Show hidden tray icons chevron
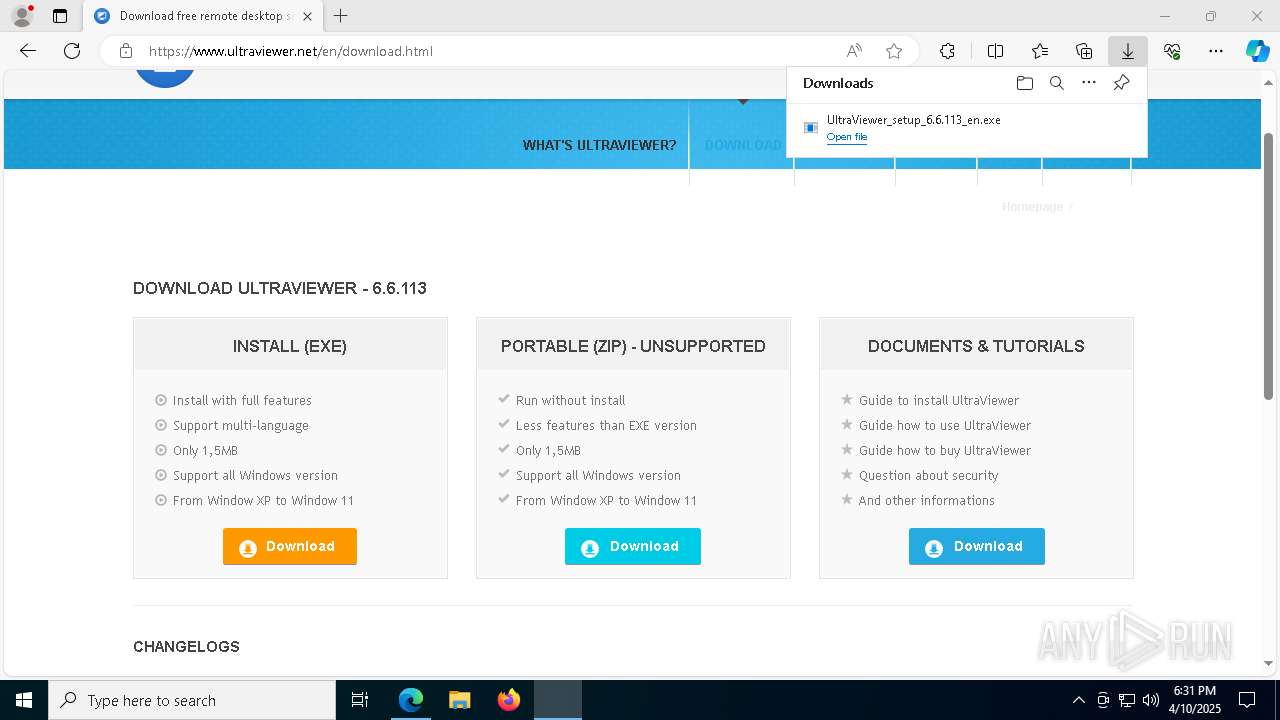 tap(1078, 700)
